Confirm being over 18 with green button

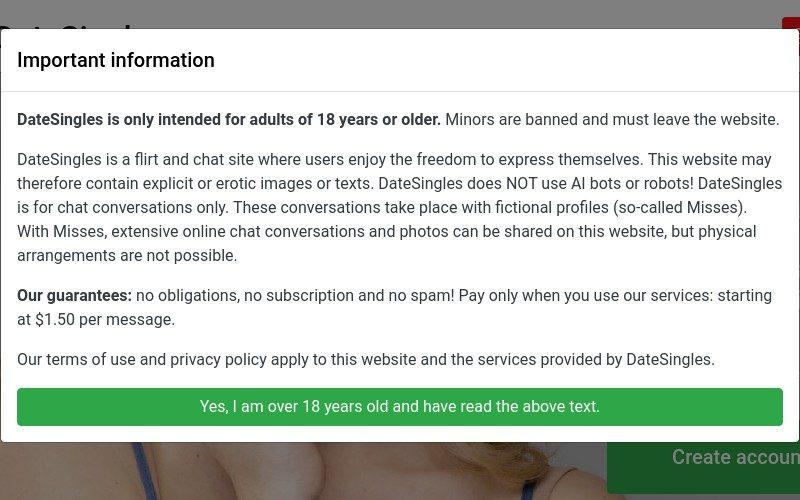point(399,407)
